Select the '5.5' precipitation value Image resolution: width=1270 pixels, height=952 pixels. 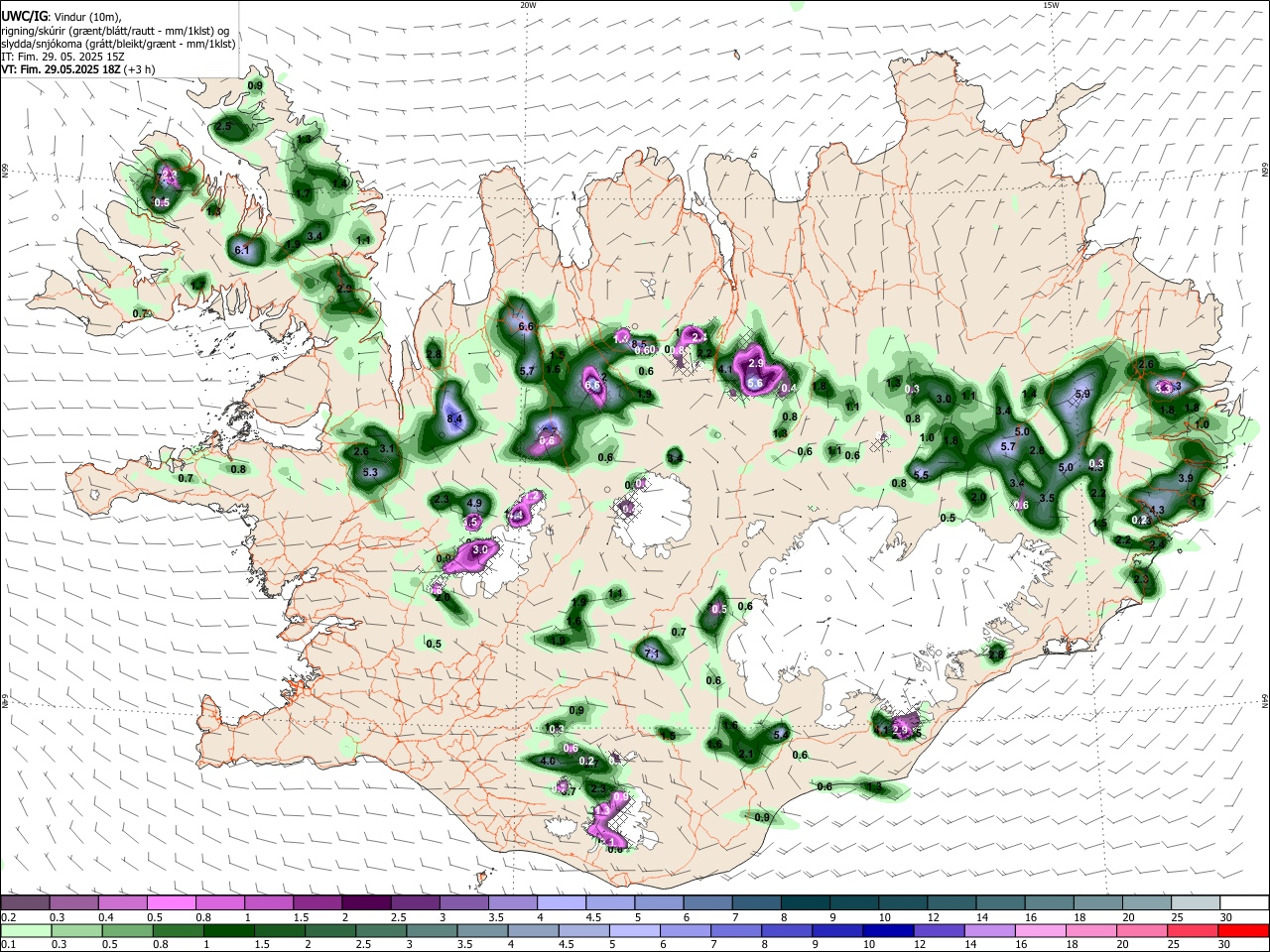click(x=921, y=476)
